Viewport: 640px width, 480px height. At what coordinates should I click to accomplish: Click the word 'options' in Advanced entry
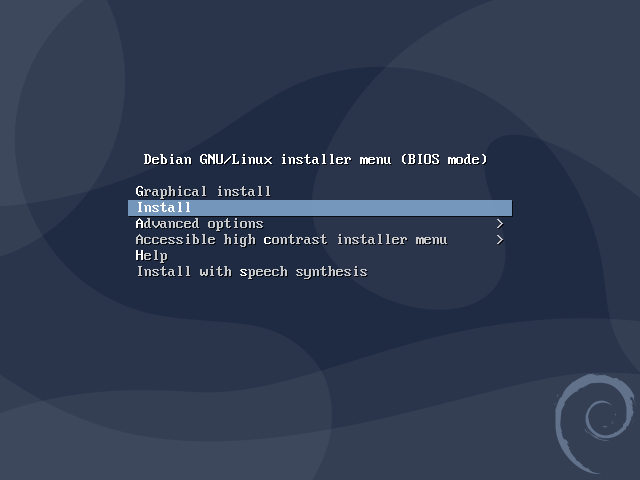pos(235,224)
